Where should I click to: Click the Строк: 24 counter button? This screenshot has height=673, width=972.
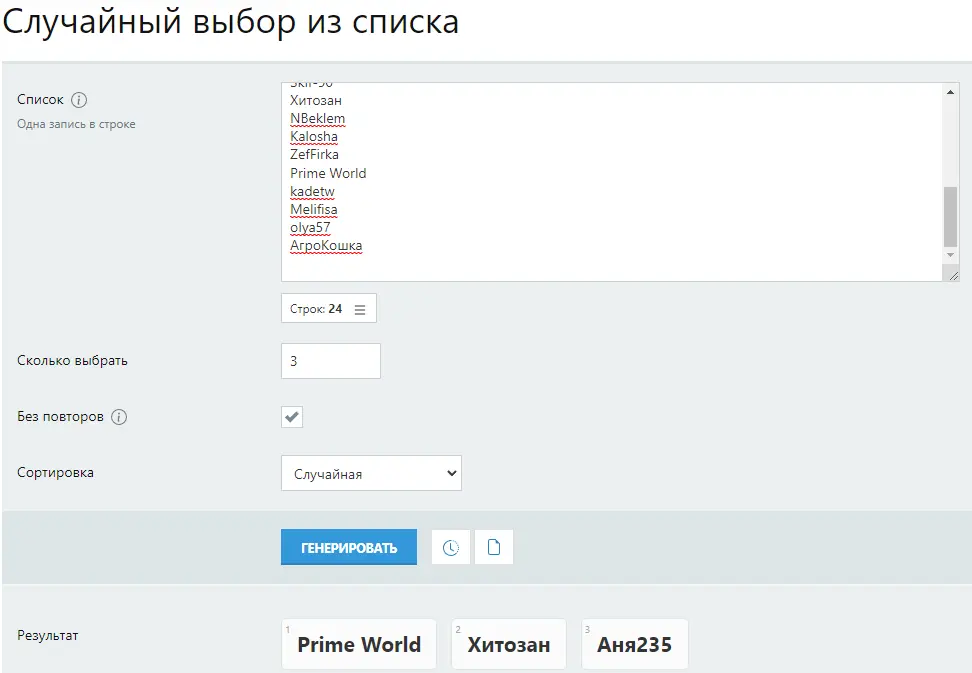329,309
